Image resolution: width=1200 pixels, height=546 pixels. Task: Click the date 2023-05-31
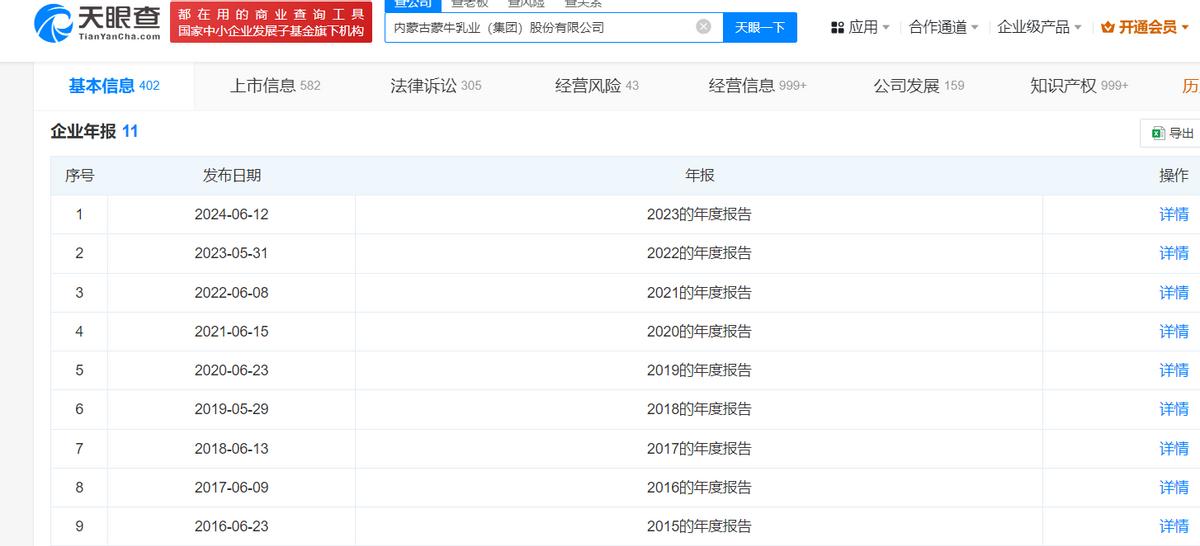coord(232,253)
